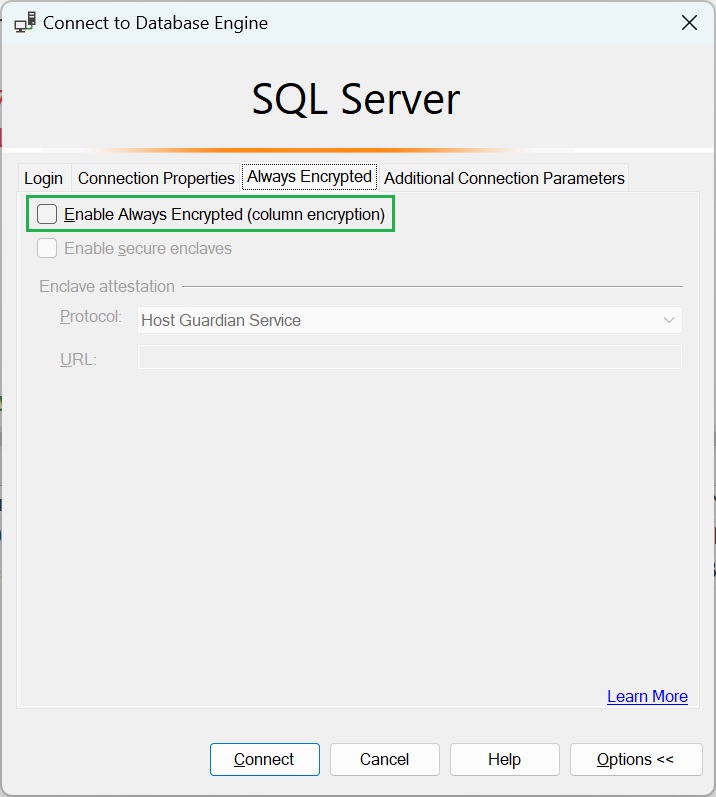Enable Always Encrypted column encryption checkbox
716x797 pixels.
pyautogui.click(x=47, y=214)
